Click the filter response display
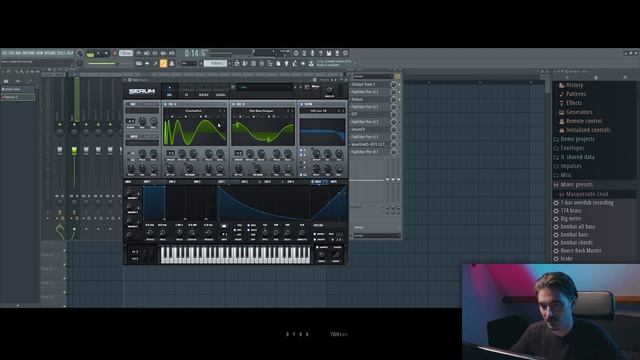 point(322,132)
